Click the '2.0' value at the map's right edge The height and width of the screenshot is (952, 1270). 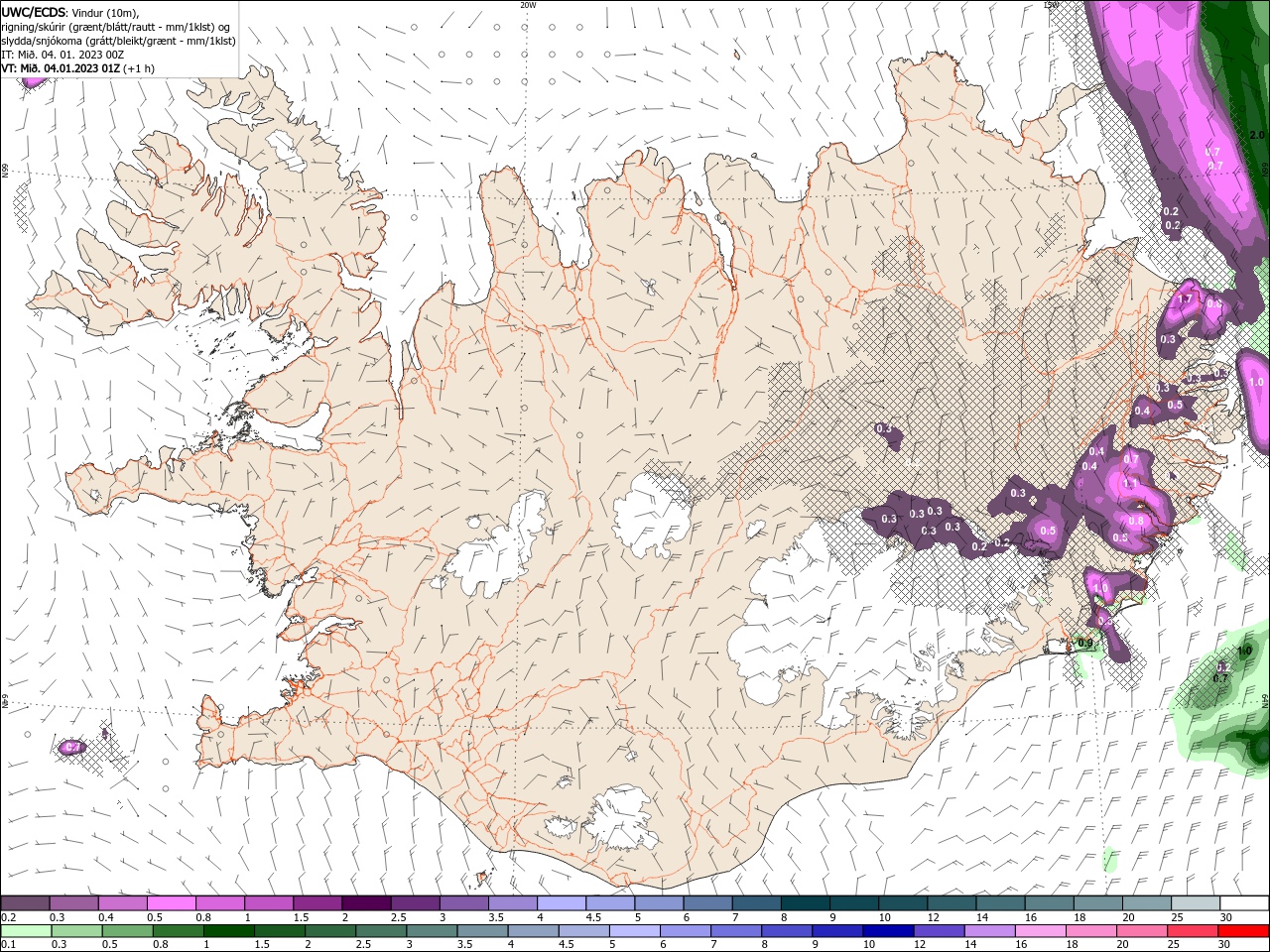[1257, 135]
